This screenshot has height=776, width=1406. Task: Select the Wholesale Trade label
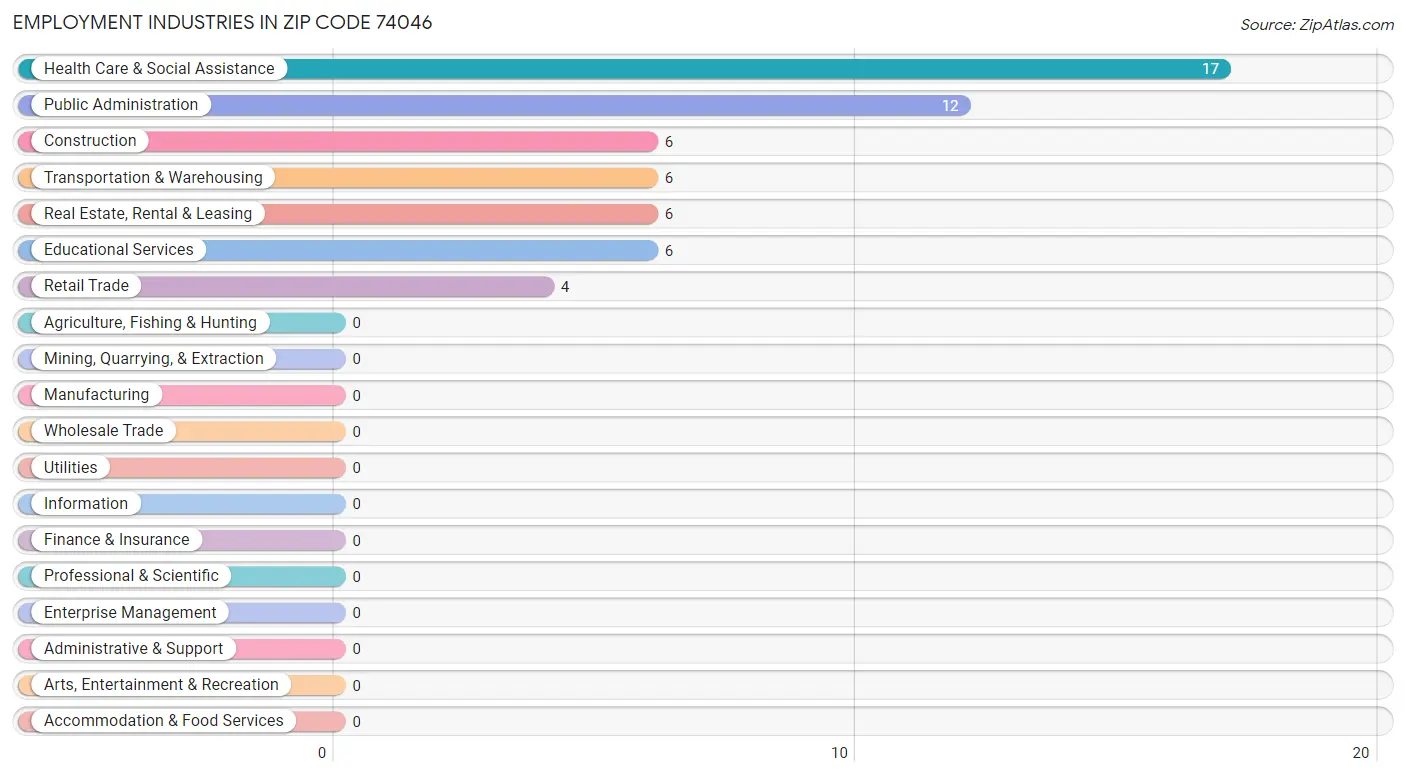coord(103,430)
